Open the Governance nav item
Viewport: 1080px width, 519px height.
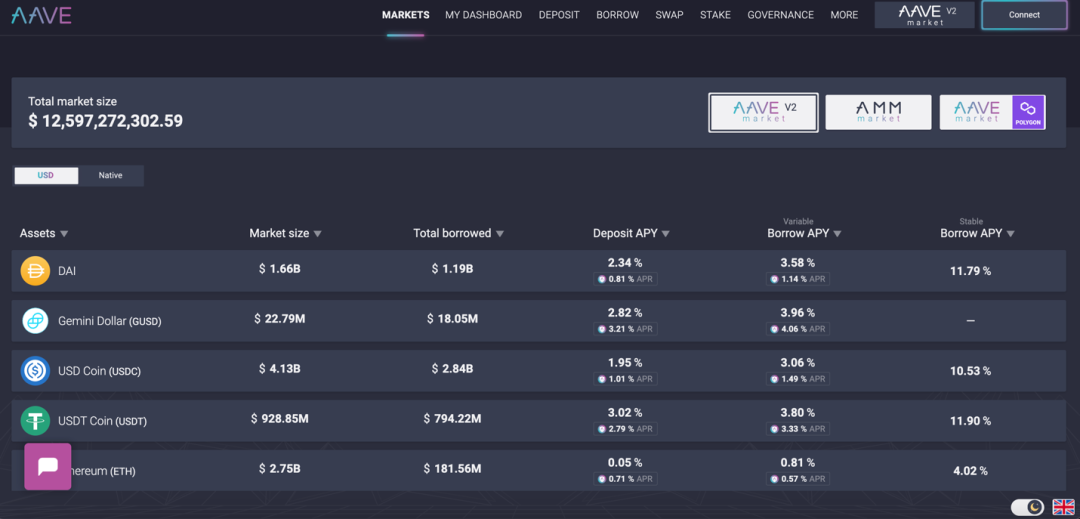point(780,14)
